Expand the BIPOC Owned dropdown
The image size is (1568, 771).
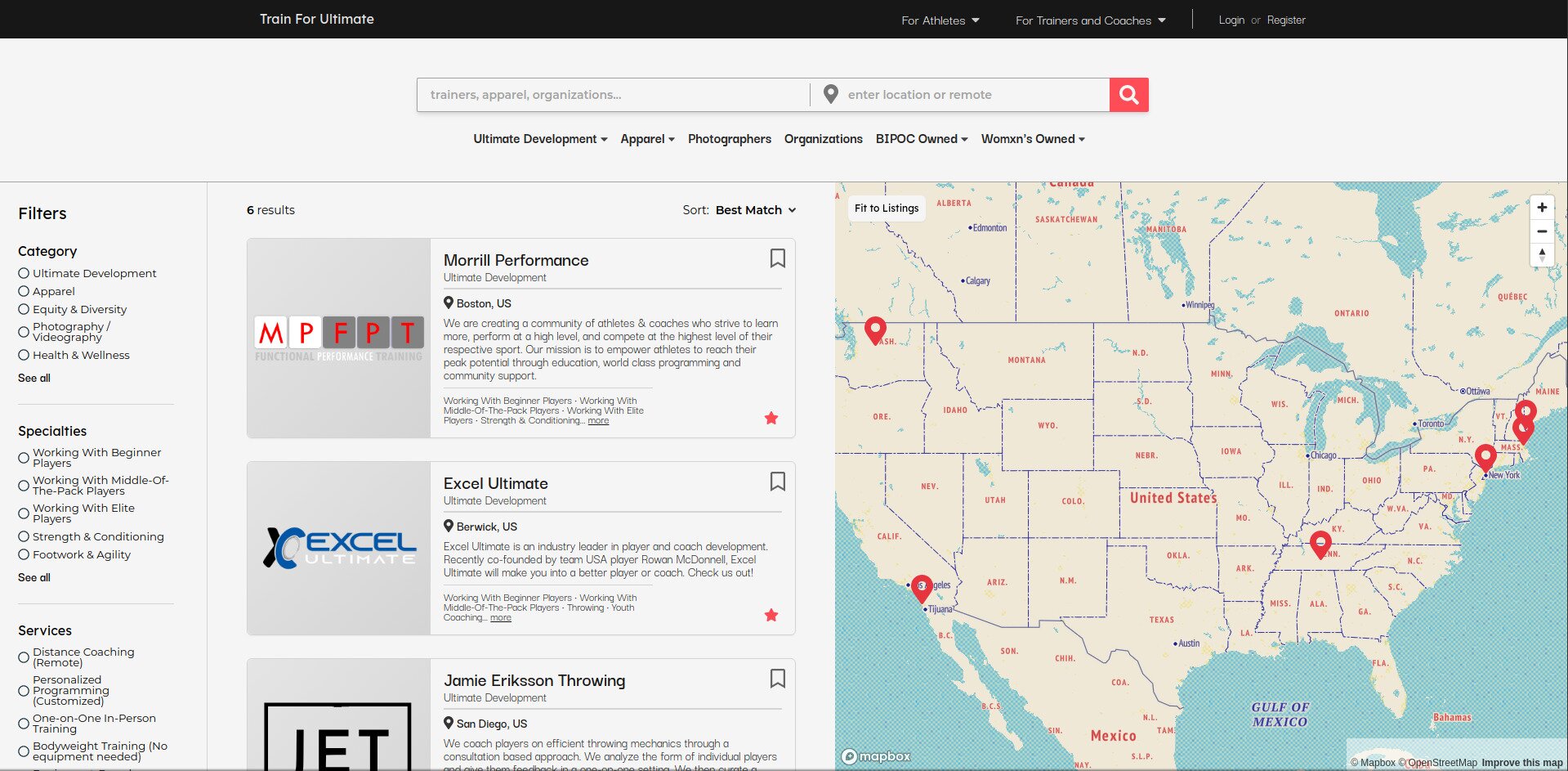tap(920, 139)
